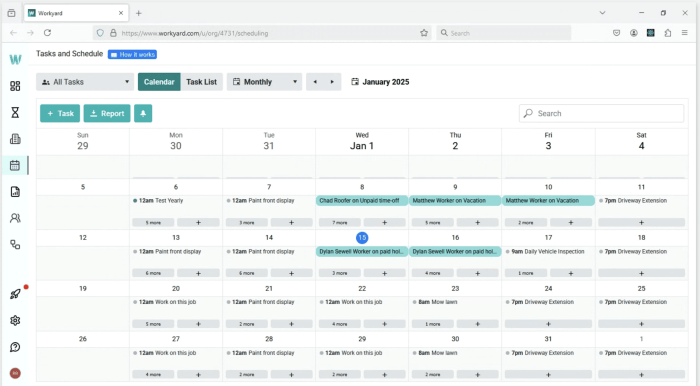Image resolution: width=700 pixels, height=386 pixels.
Task: Open 8am Mow lawn task on Thursday 23
Action: (435, 302)
